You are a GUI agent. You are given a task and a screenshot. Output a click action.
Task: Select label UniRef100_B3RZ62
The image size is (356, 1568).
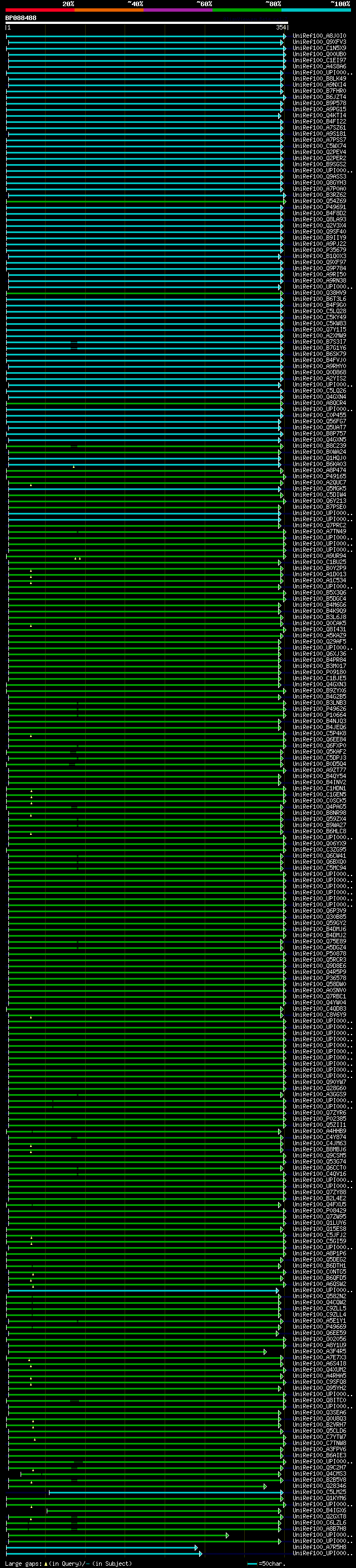pos(319,195)
